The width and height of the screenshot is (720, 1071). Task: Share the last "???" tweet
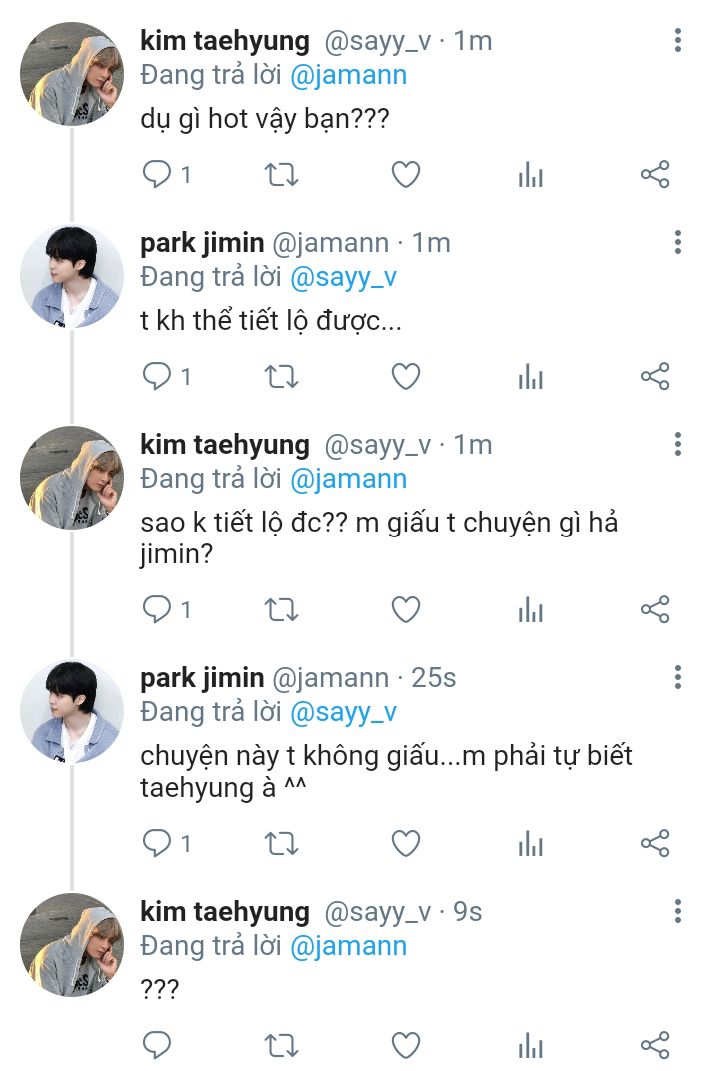[x=654, y=1045]
